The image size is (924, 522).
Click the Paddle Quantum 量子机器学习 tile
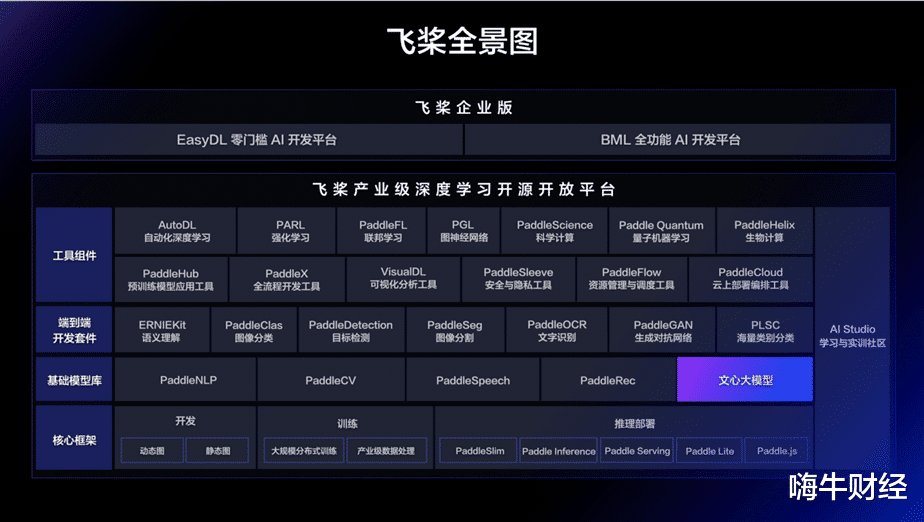tap(662, 231)
